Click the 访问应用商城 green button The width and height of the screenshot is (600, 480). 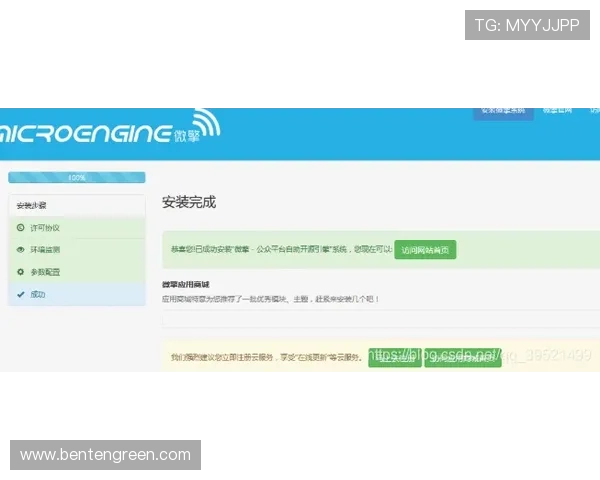463,358
